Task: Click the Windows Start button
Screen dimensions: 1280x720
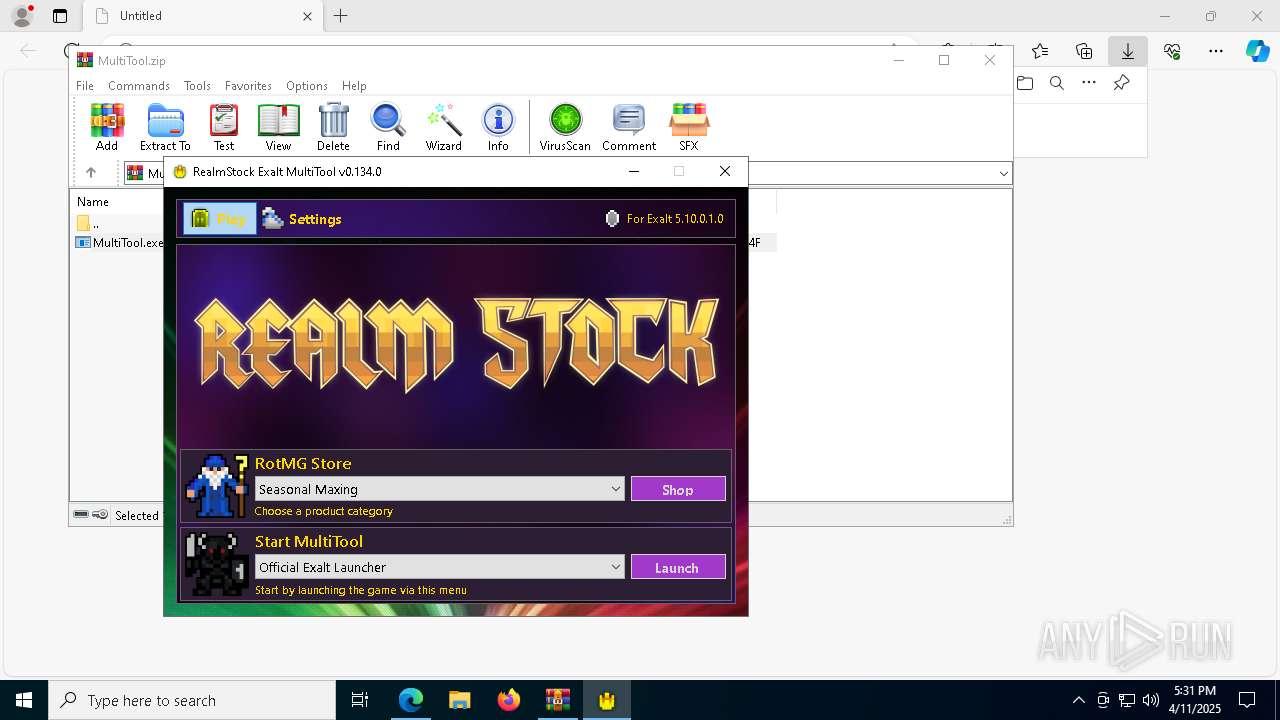Action: (24, 700)
